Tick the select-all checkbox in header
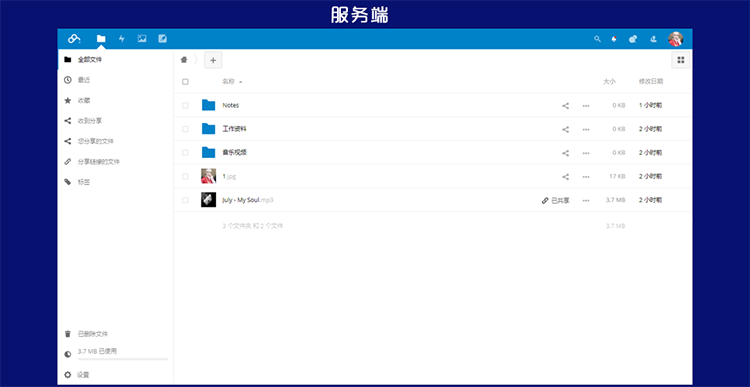The width and height of the screenshot is (750, 387). [x=185, y=82]
